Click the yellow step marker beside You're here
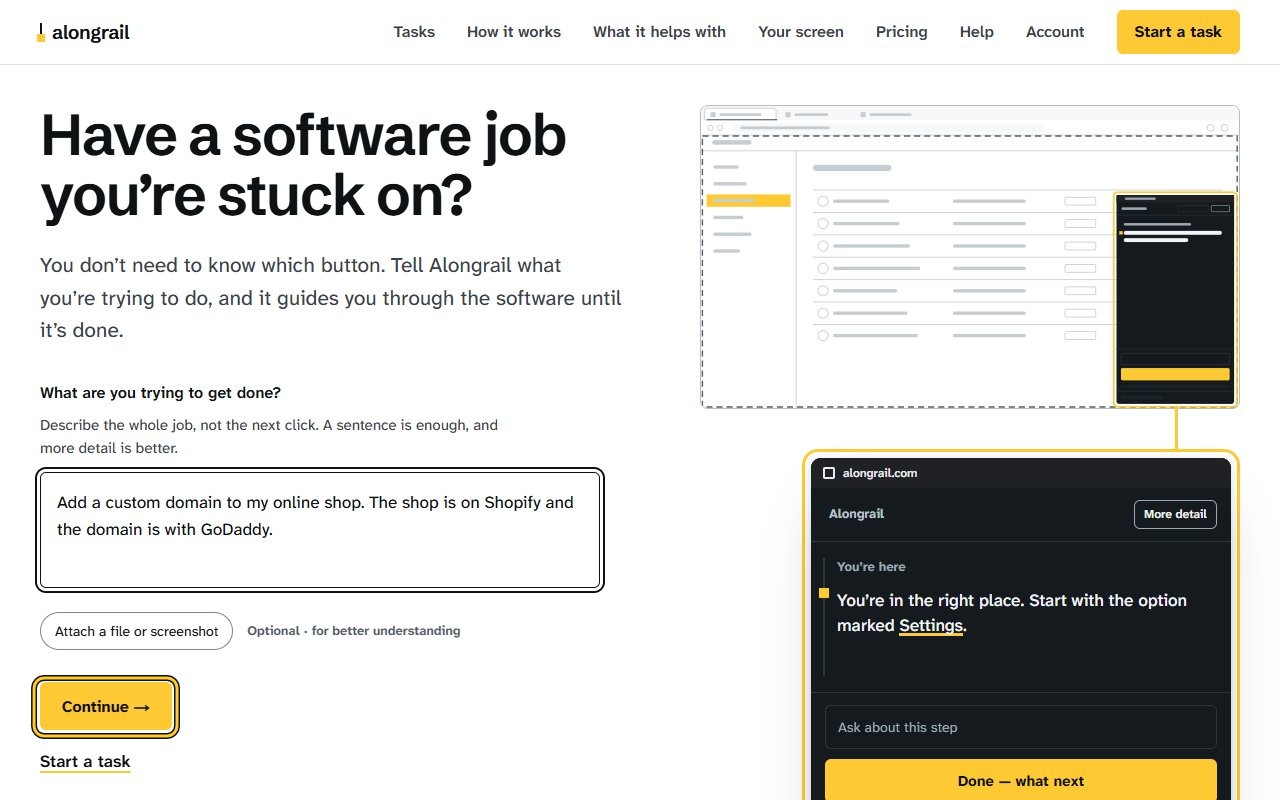The image size is (1280, 800). point(824,593)
